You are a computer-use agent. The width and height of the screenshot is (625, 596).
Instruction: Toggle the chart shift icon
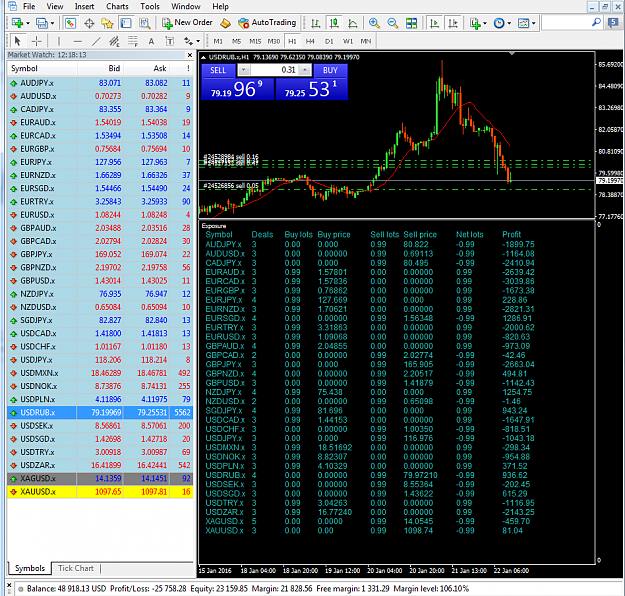click(453, 23)
